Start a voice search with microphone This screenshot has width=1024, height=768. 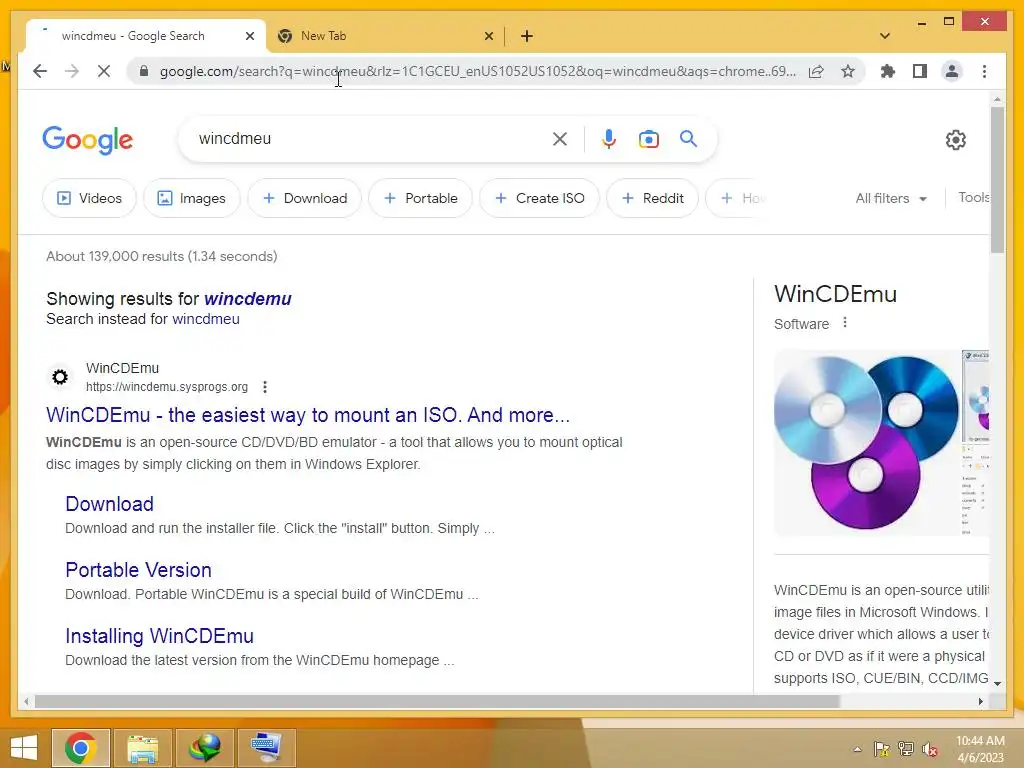click(609, 139)
